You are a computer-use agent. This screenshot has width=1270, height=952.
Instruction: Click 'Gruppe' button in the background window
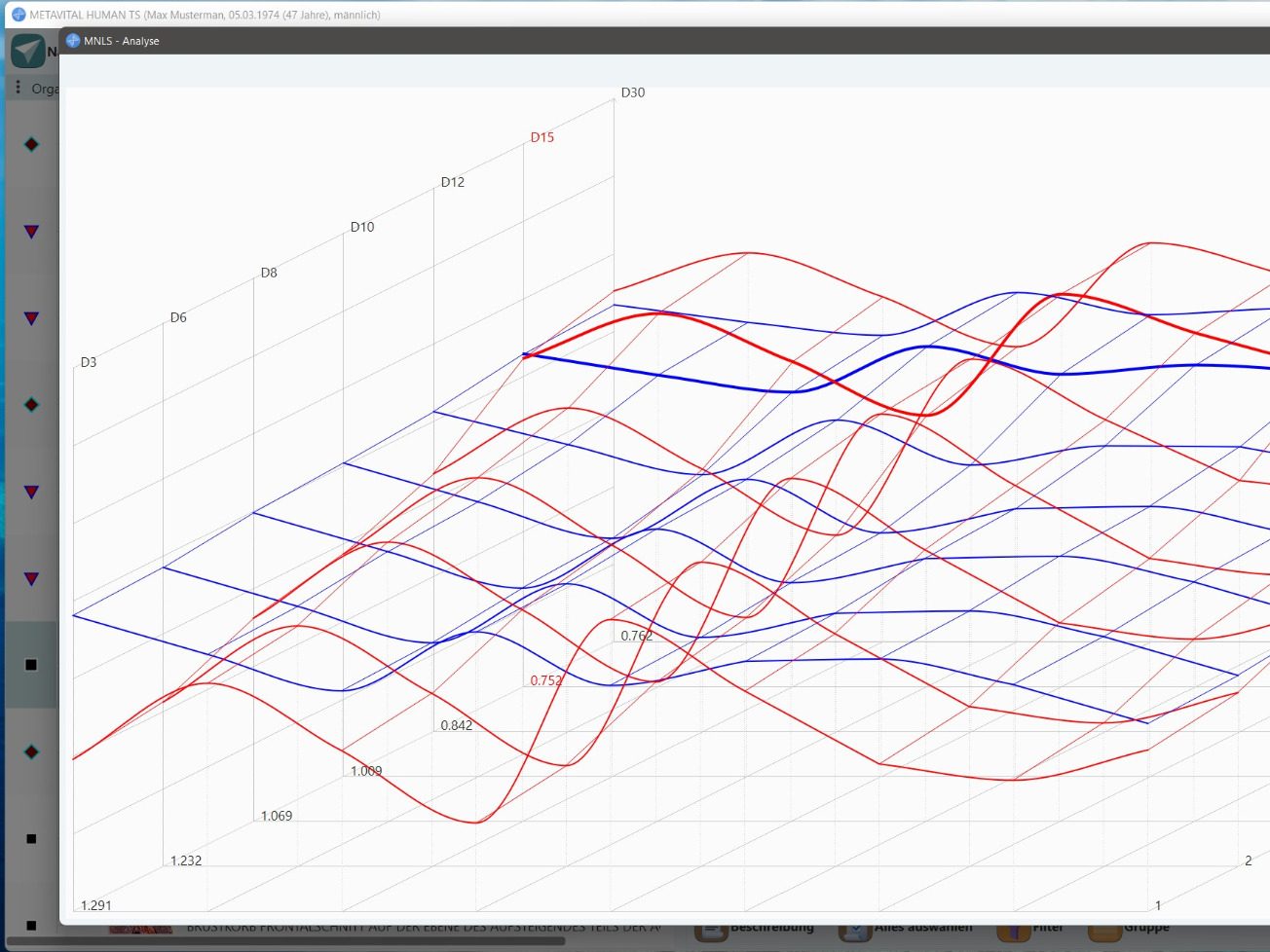tap(1130, 931)
